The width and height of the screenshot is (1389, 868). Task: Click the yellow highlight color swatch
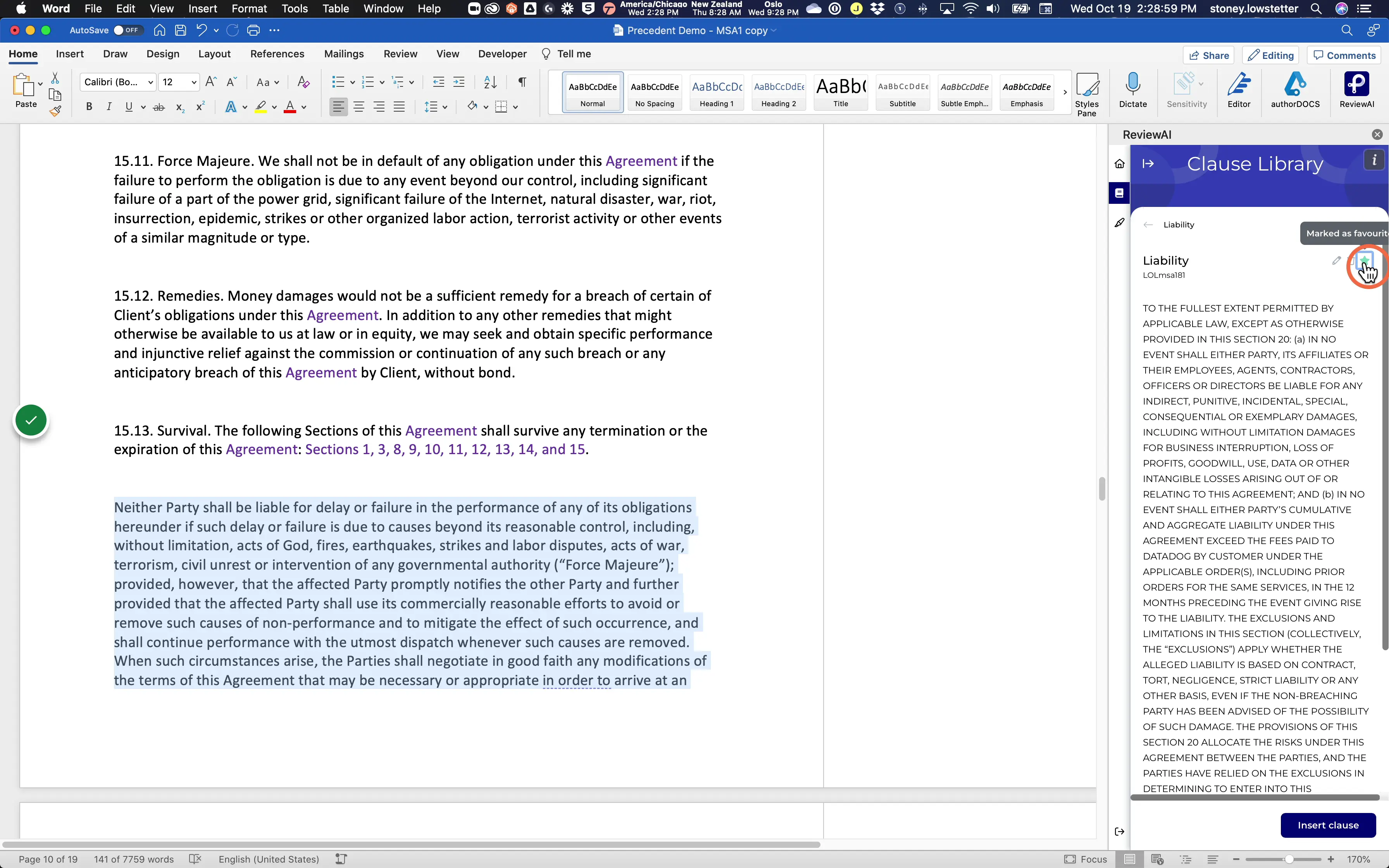tap(261, 107)
